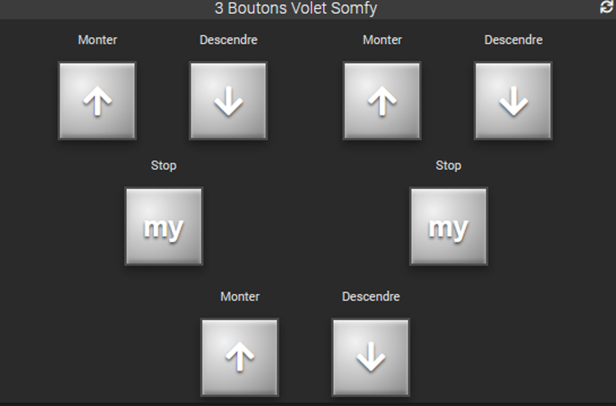This screenshot has height=406, width=616.
Task: Click the 'Descendre' label in the bottom group
Action: (x=371, y=296)
